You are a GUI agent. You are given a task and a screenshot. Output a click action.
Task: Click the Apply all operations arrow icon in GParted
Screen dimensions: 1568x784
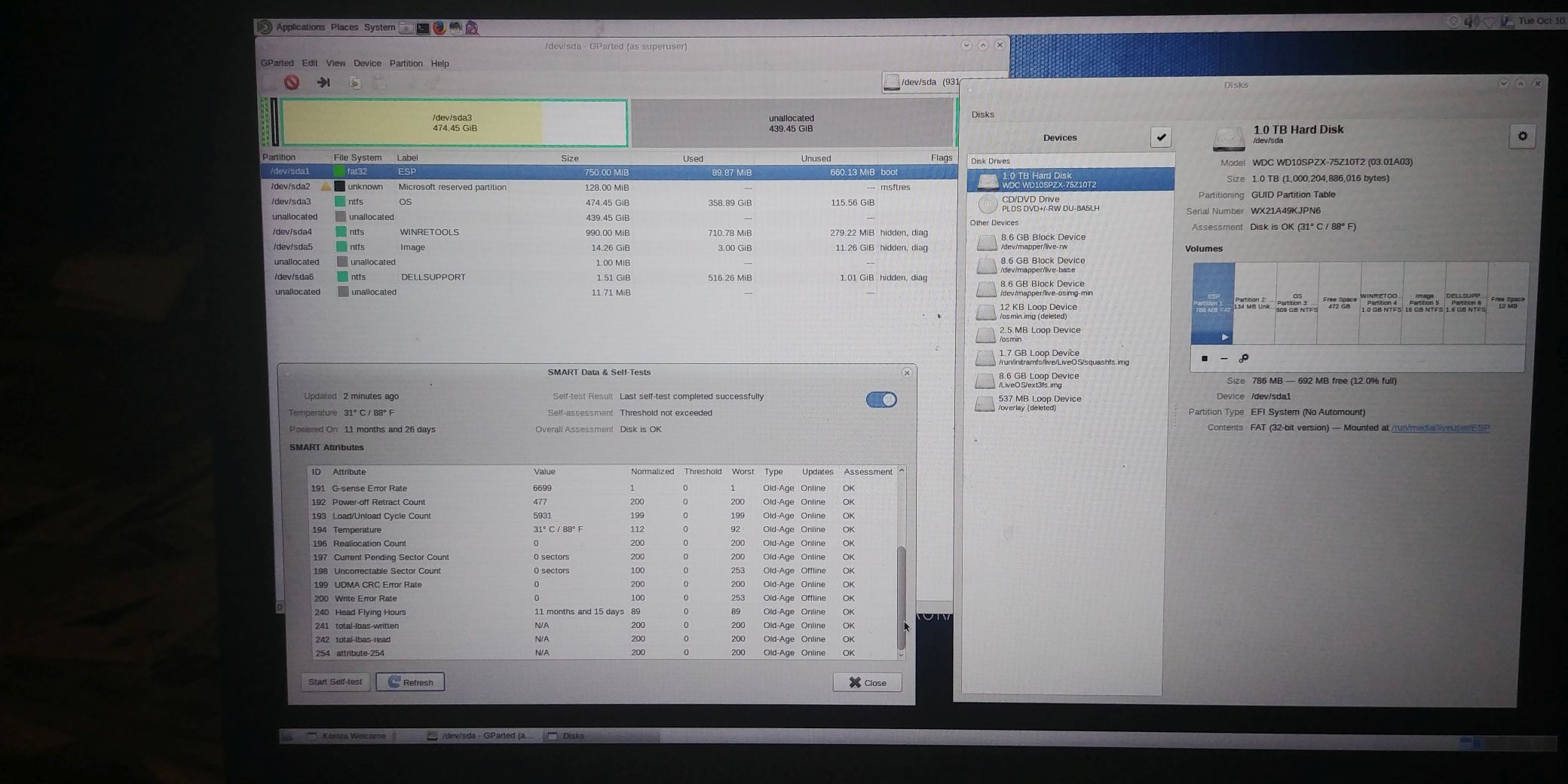(323, 82)
